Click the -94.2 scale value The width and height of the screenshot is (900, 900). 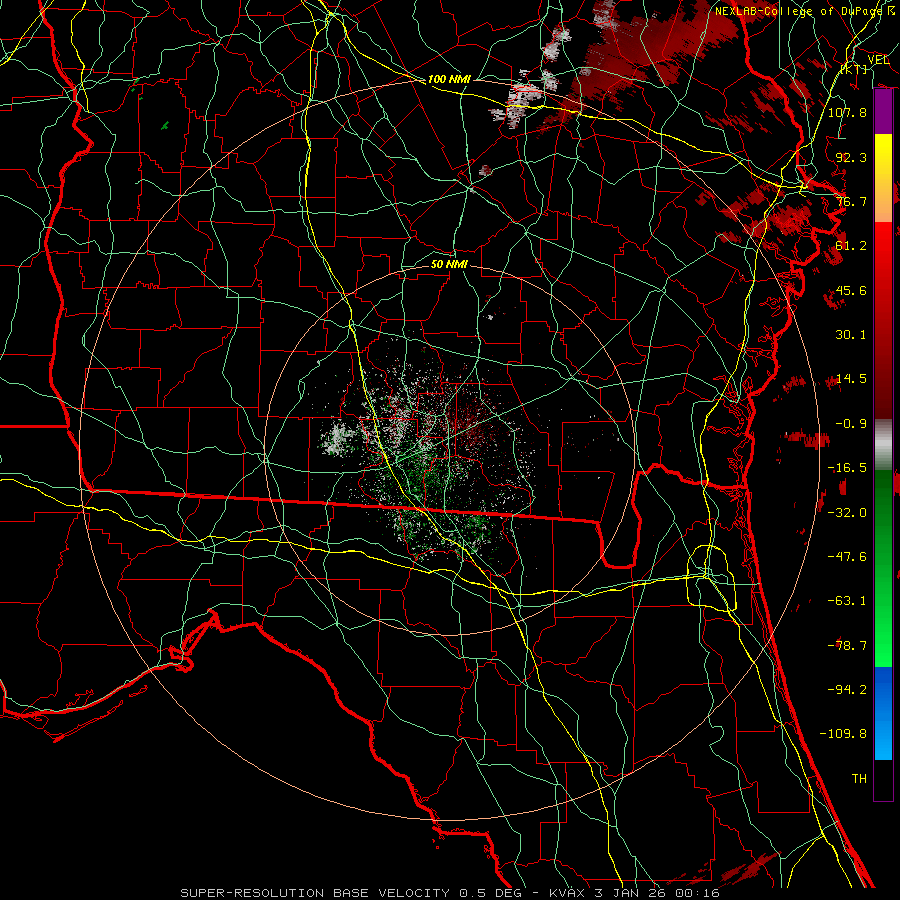coord(847,690)
